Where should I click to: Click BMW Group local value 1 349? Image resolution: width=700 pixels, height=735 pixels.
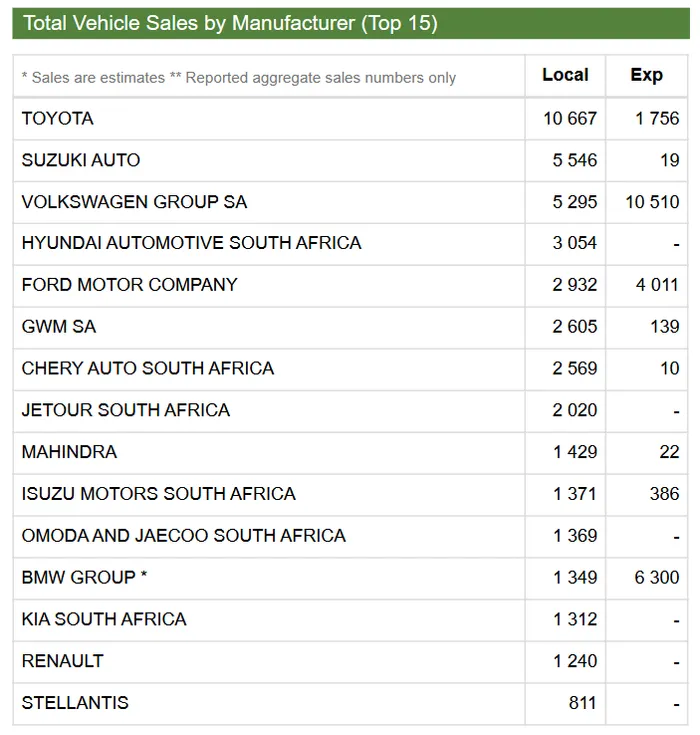575,578
